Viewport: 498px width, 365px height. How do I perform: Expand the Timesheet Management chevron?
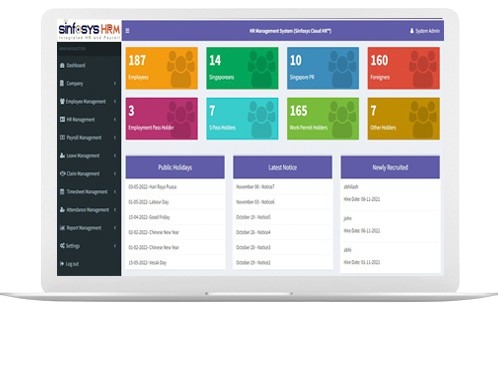point(115,191)
